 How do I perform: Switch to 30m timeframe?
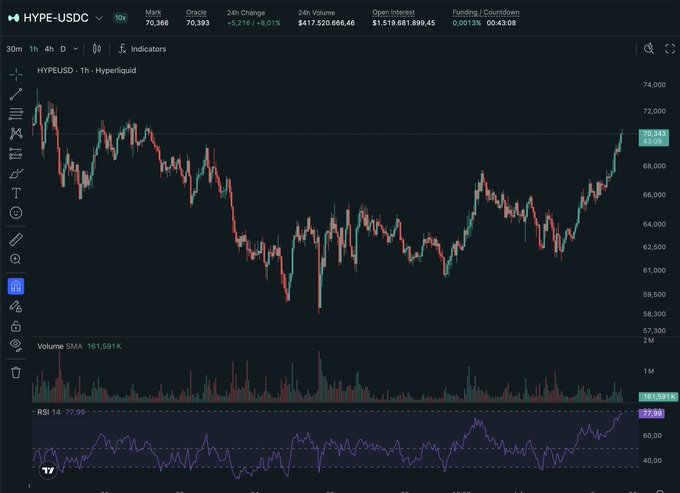coord(14,49)
